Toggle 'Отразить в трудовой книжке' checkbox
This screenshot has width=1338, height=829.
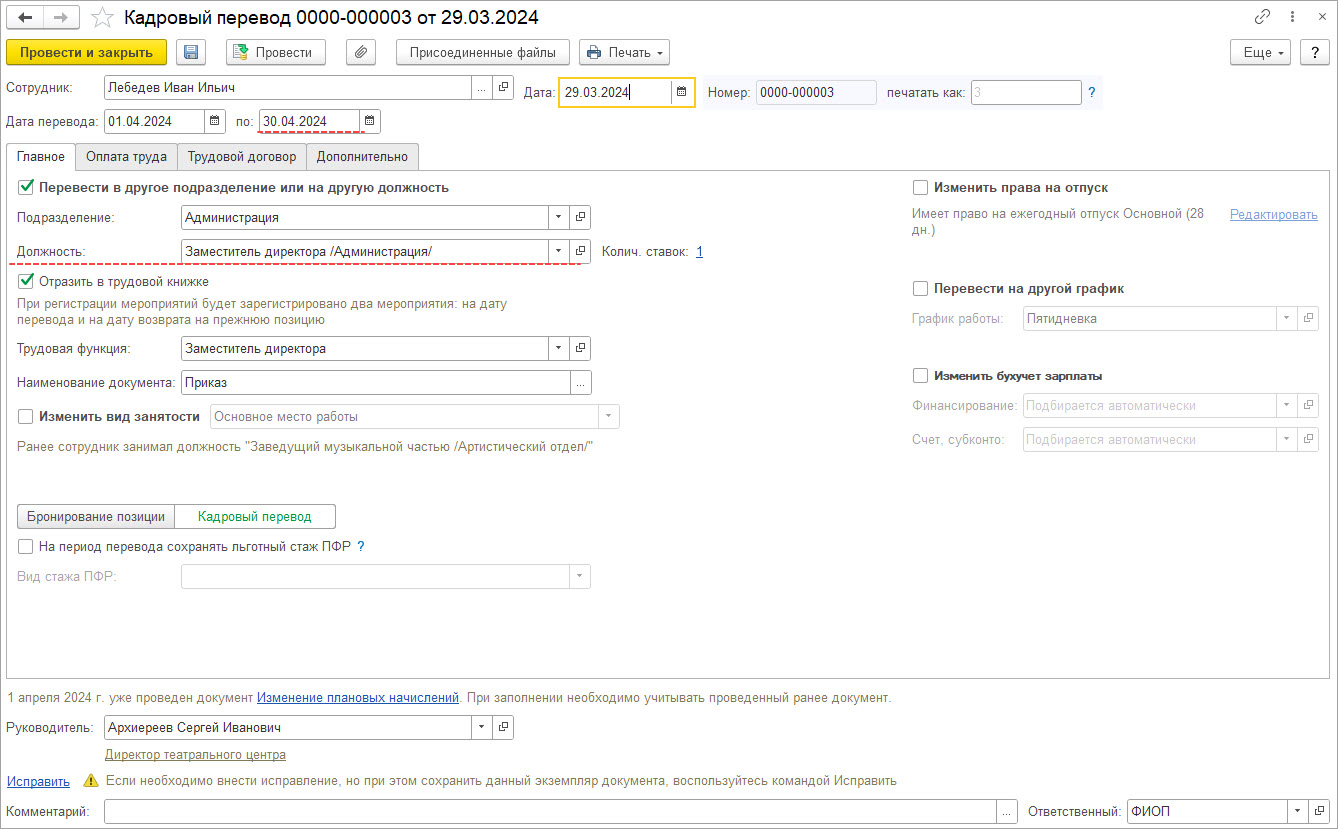26,281
